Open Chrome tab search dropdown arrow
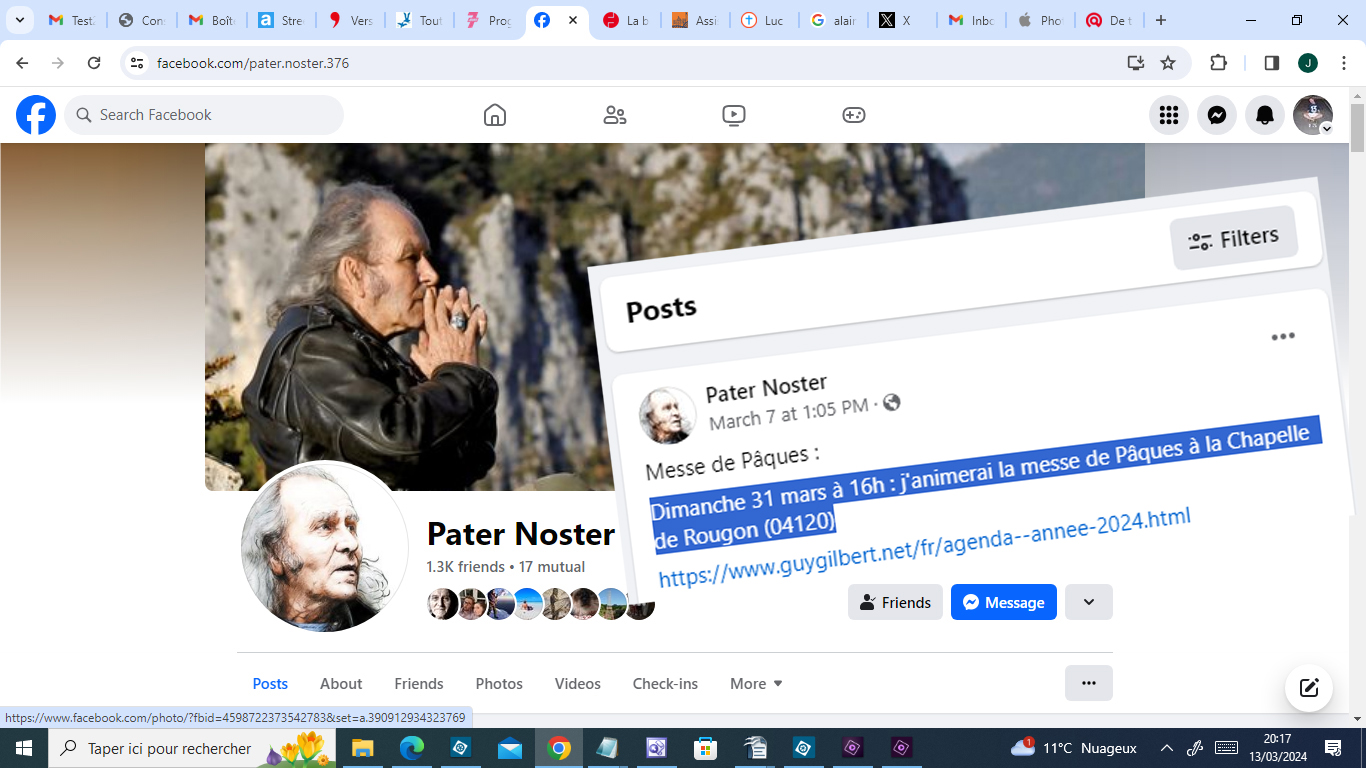 (x=19, y=20)
